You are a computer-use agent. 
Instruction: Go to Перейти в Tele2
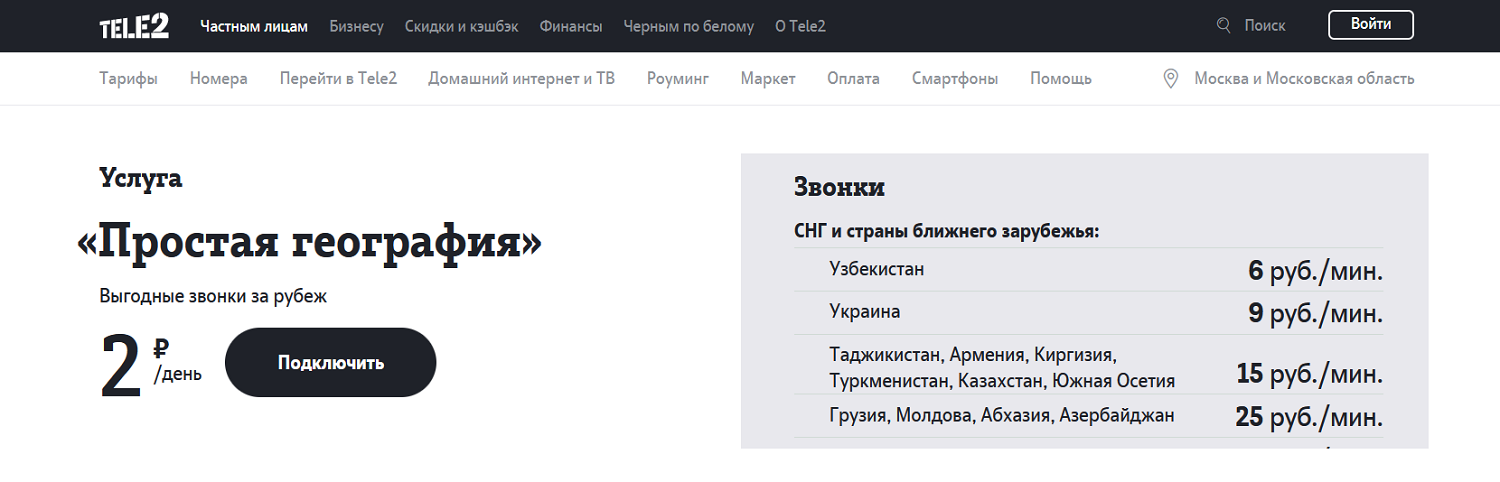tap(338, 79)
